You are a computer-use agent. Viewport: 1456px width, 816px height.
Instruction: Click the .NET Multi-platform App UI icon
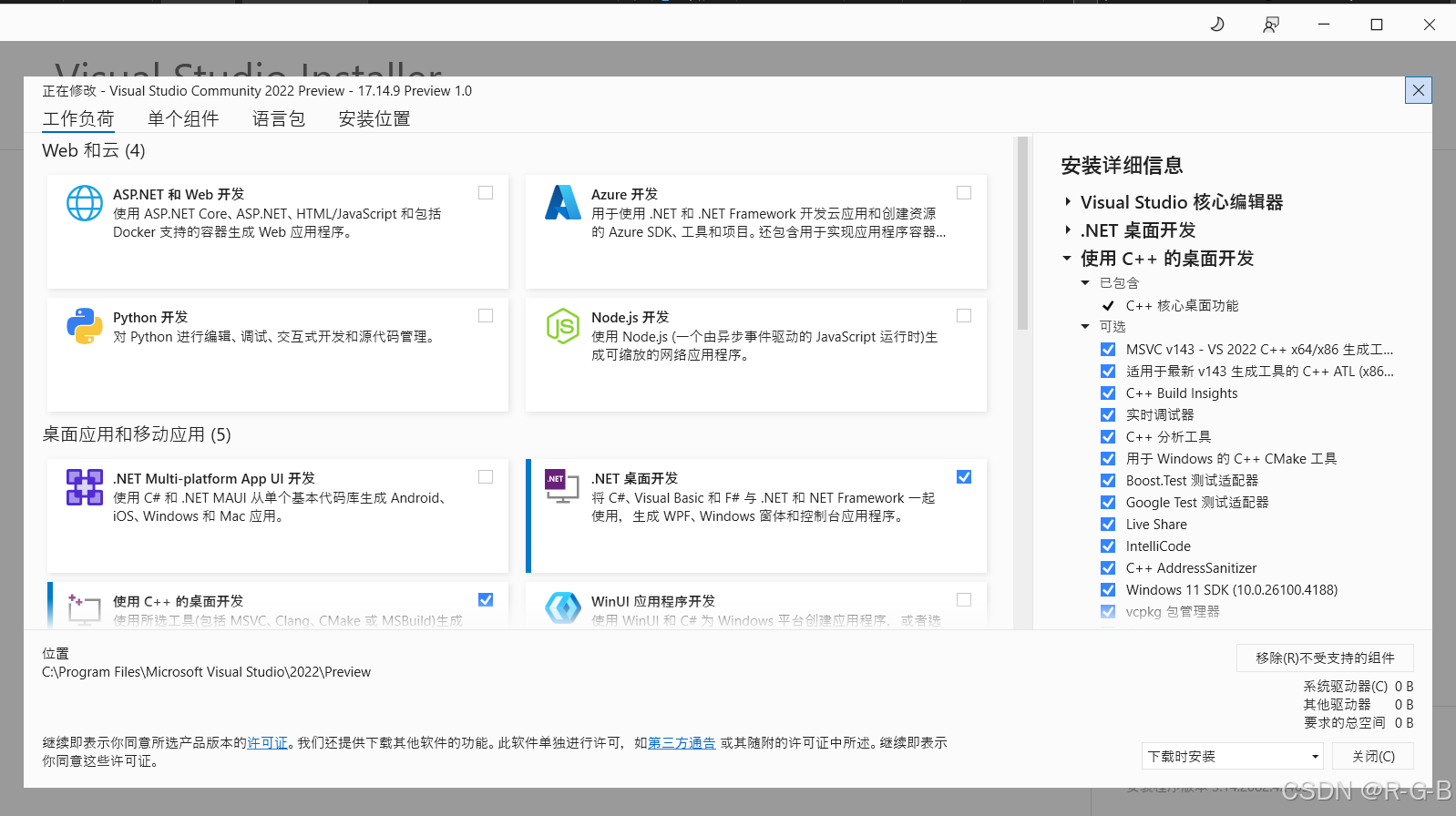click(x=85, y=487)
